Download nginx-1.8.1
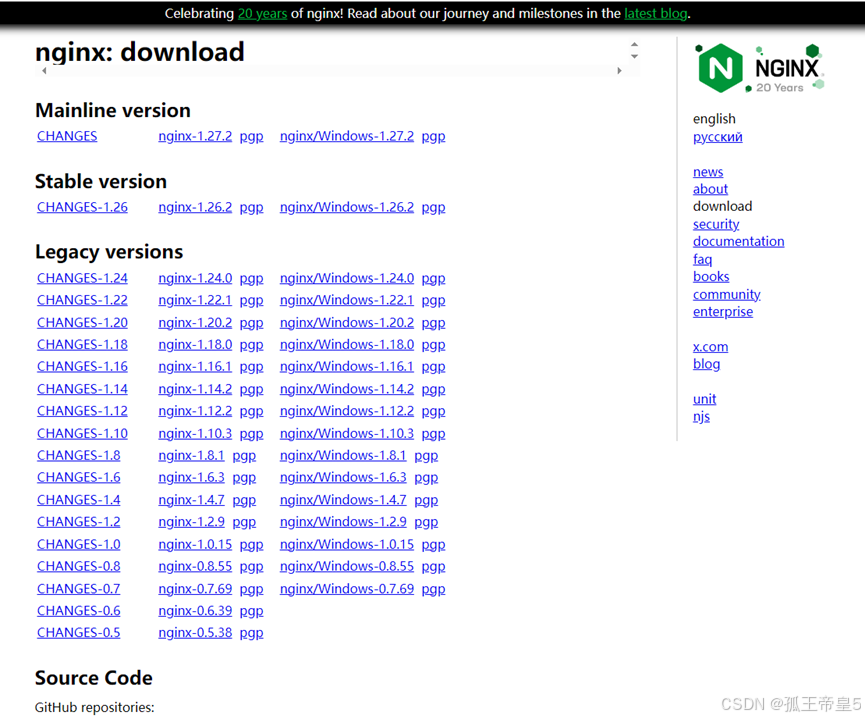865x719 pixels. point(191,456)
